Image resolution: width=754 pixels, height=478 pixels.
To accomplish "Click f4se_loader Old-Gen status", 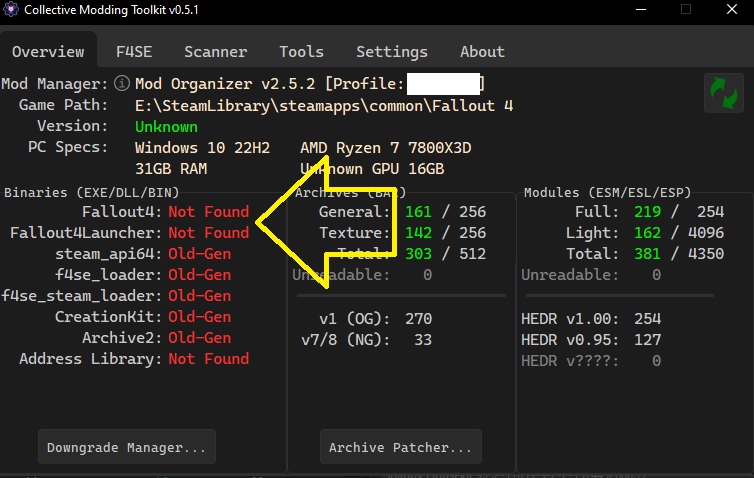I will pos(200,275).
